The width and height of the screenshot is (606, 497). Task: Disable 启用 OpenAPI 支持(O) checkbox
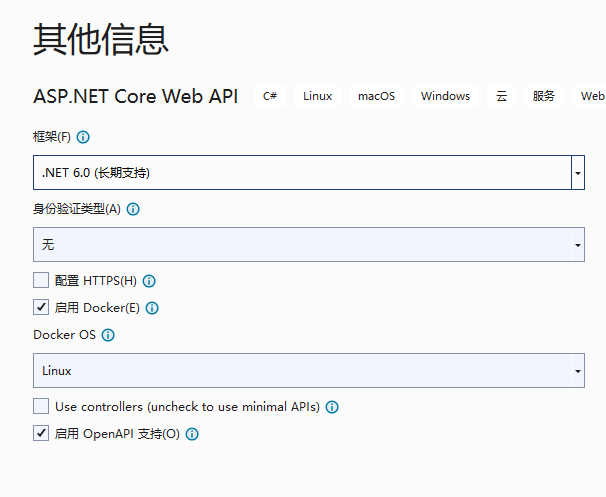(x=41, y=433)
